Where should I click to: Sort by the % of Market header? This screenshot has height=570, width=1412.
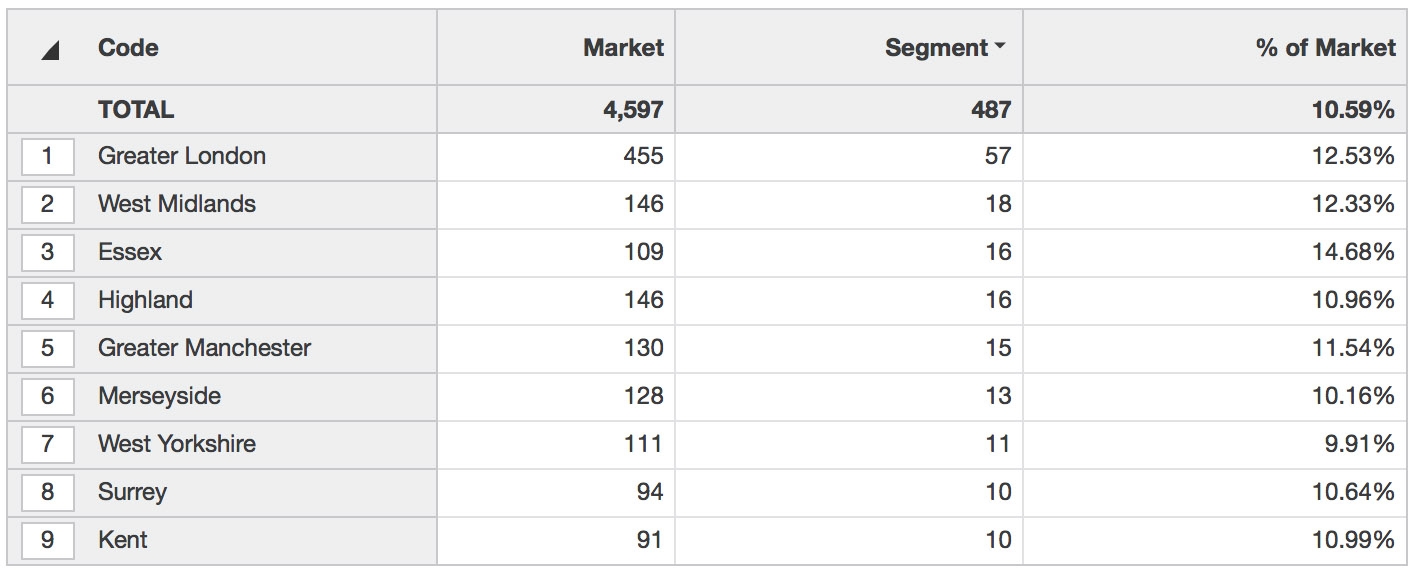[x=1325, y=48]
